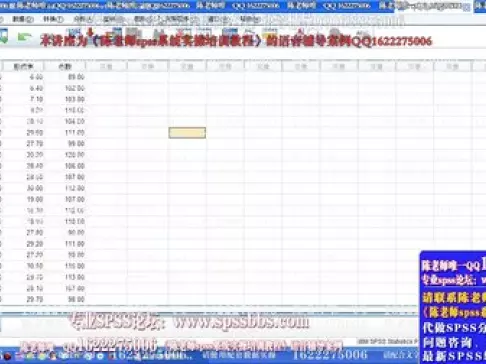Open the 转换(T) Transform menu
486x364 pixels.
[53, 19]
